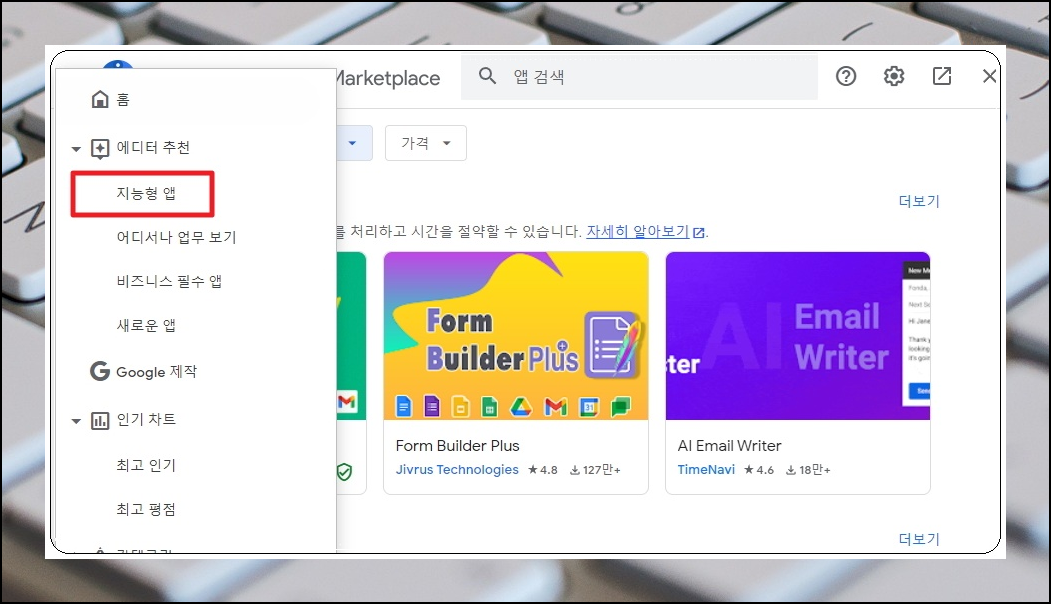Click the Marketplace title text
Viewport: 1051px width, 604px height.
(388, 78)
